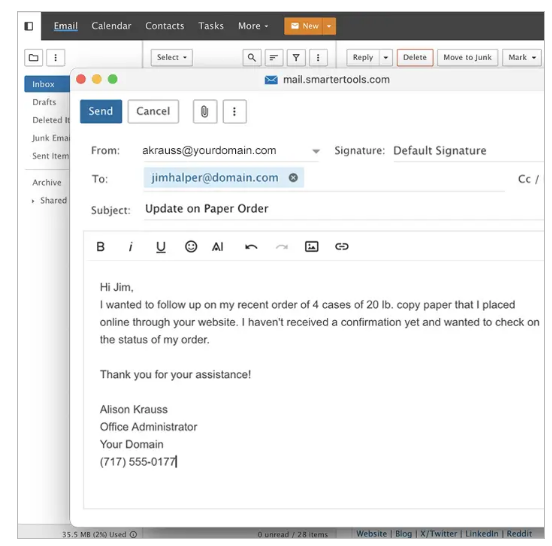
Task: Send the email with the Send button
Action: point(101,111)
